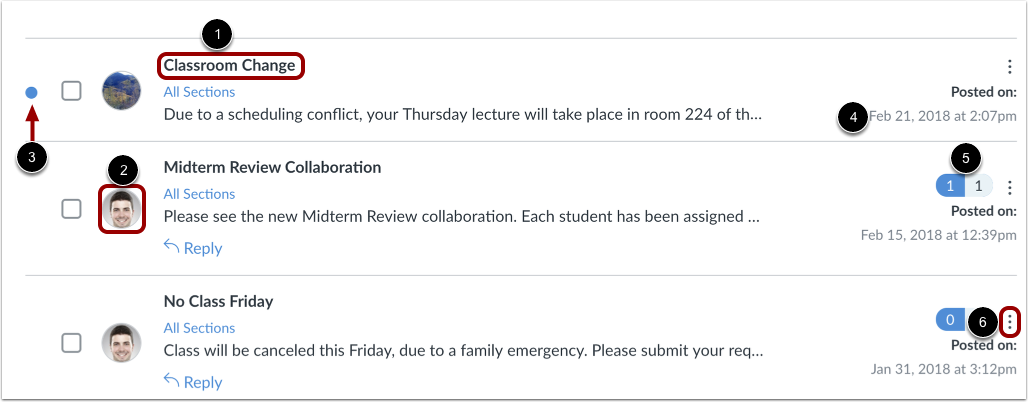The height and width of the screenshot is (402, 1028).
Task: Select the Midterm Review Collaboration checkbox
Action: click(x=71, y=209)
